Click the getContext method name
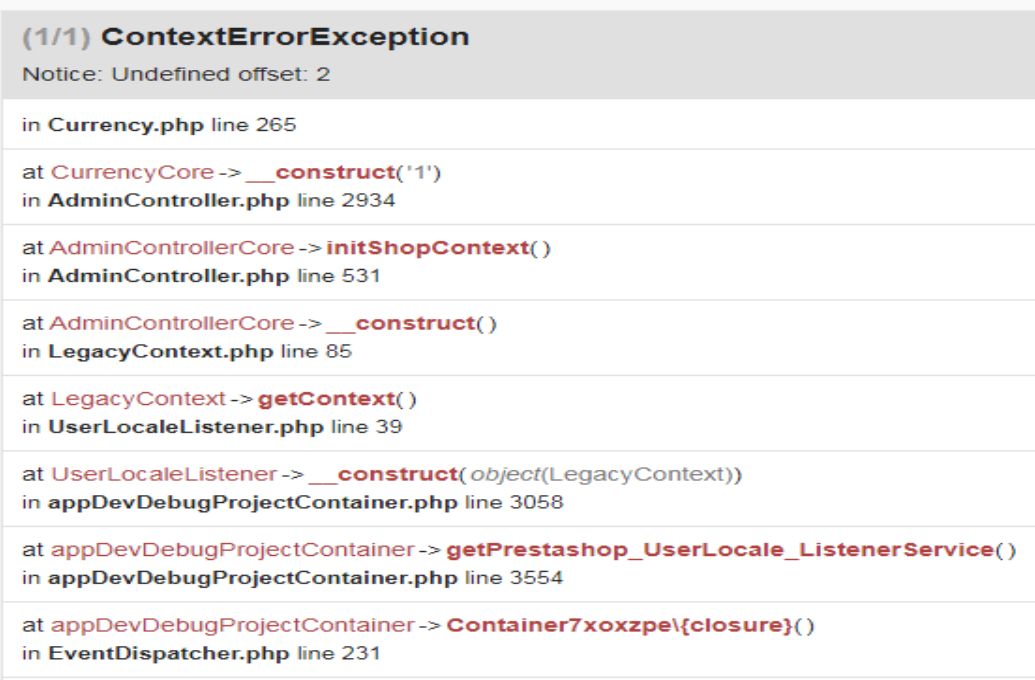 tap(326, 399)
